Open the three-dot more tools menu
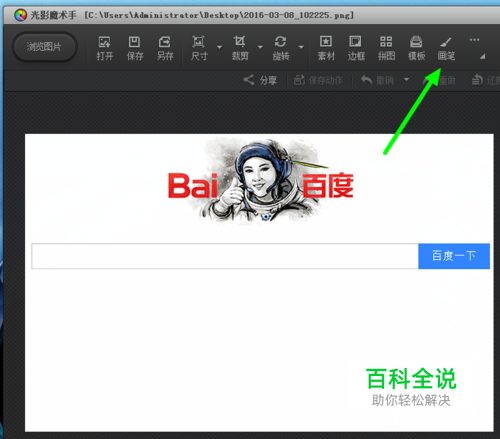The width and height of the screenshot is (500, 439). coord(474,40)
